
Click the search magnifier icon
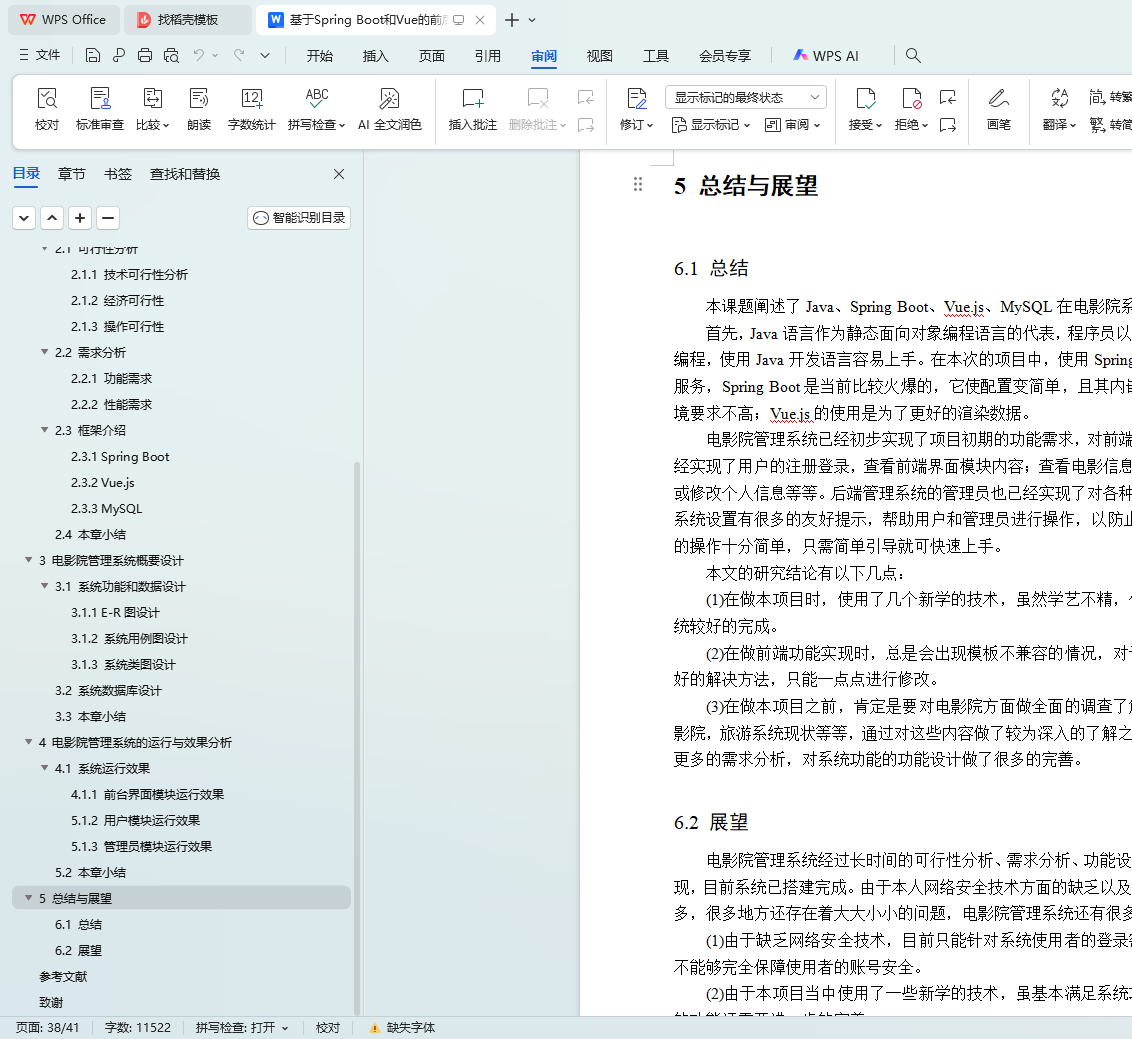[913, 56]
